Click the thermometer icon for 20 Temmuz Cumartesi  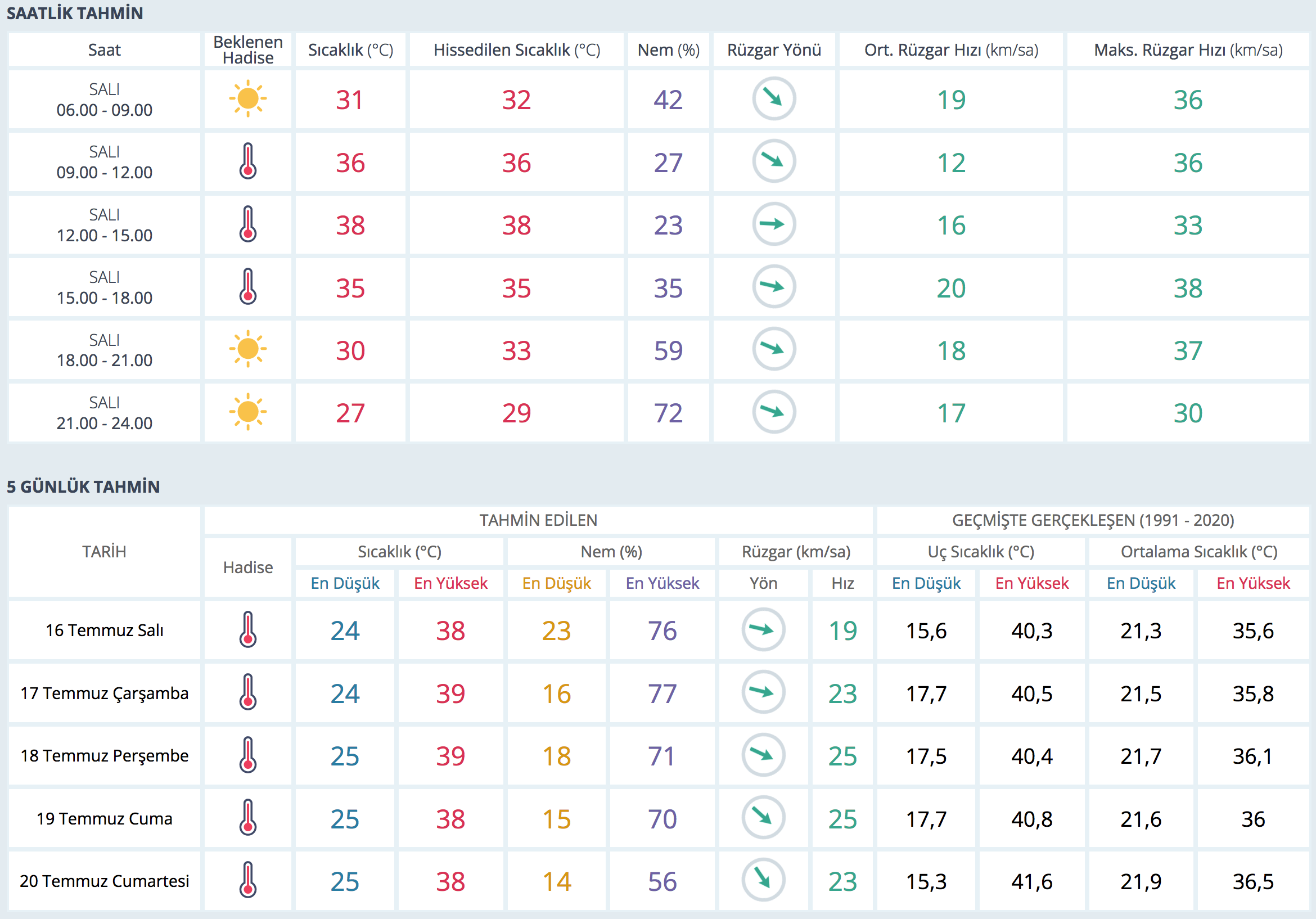247,880
